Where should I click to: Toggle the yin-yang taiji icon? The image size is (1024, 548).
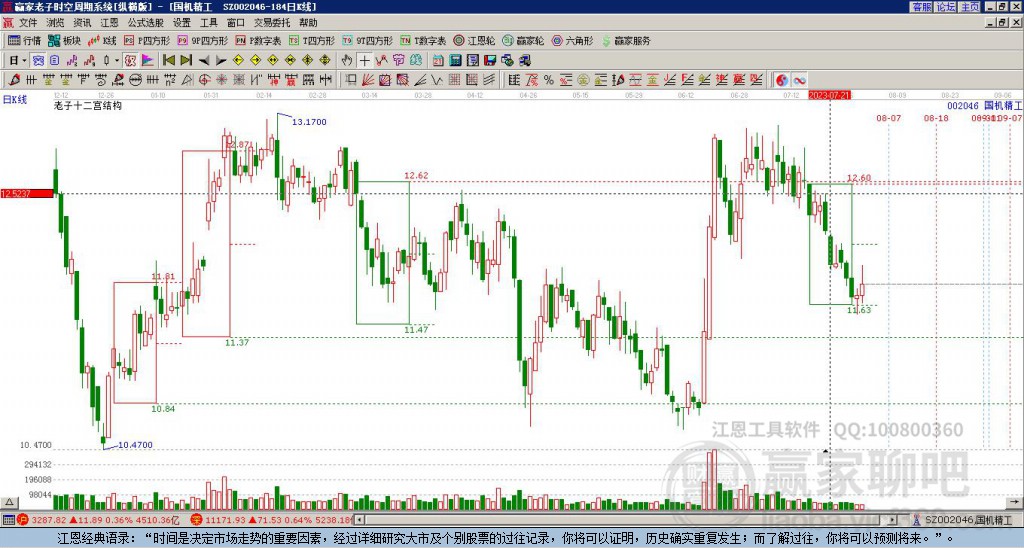click(782, 80)
